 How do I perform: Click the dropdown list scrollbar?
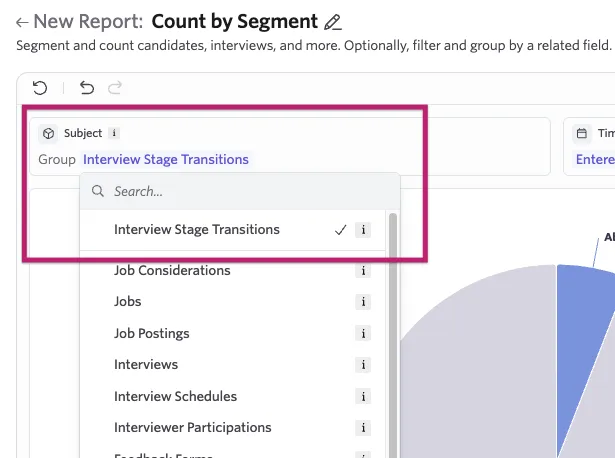coord(393,335)
